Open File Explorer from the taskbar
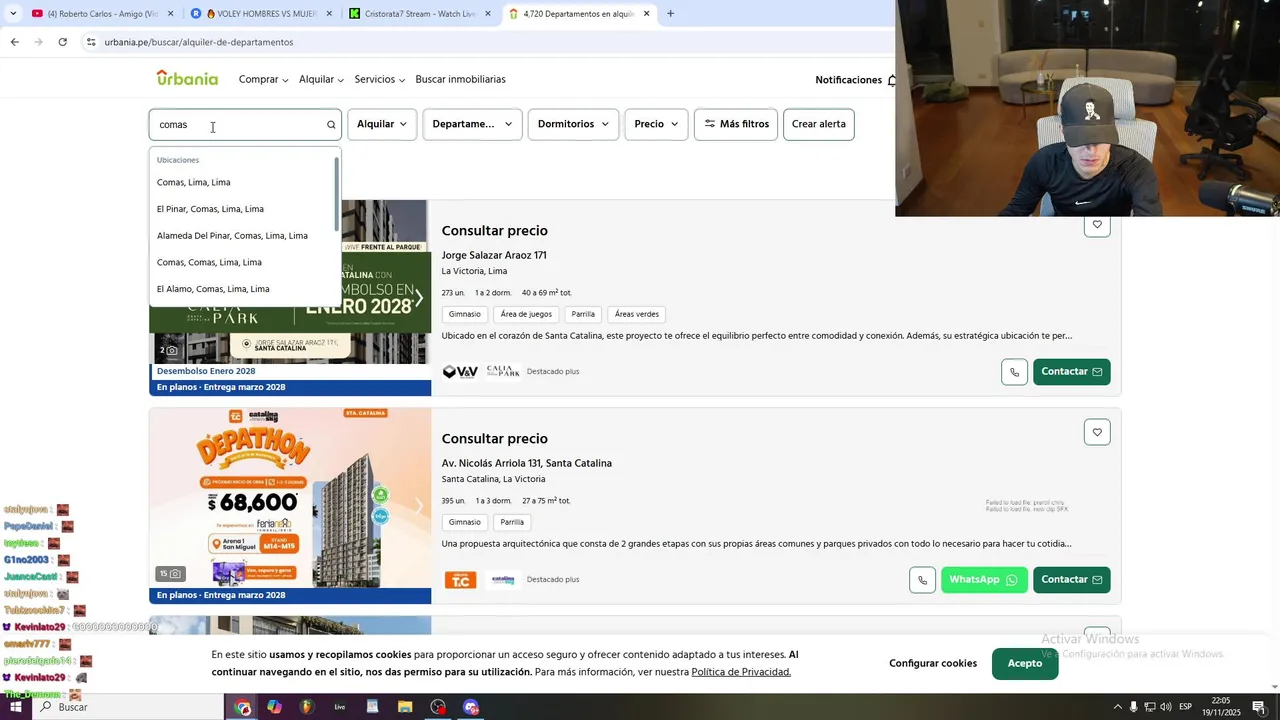 405,707
